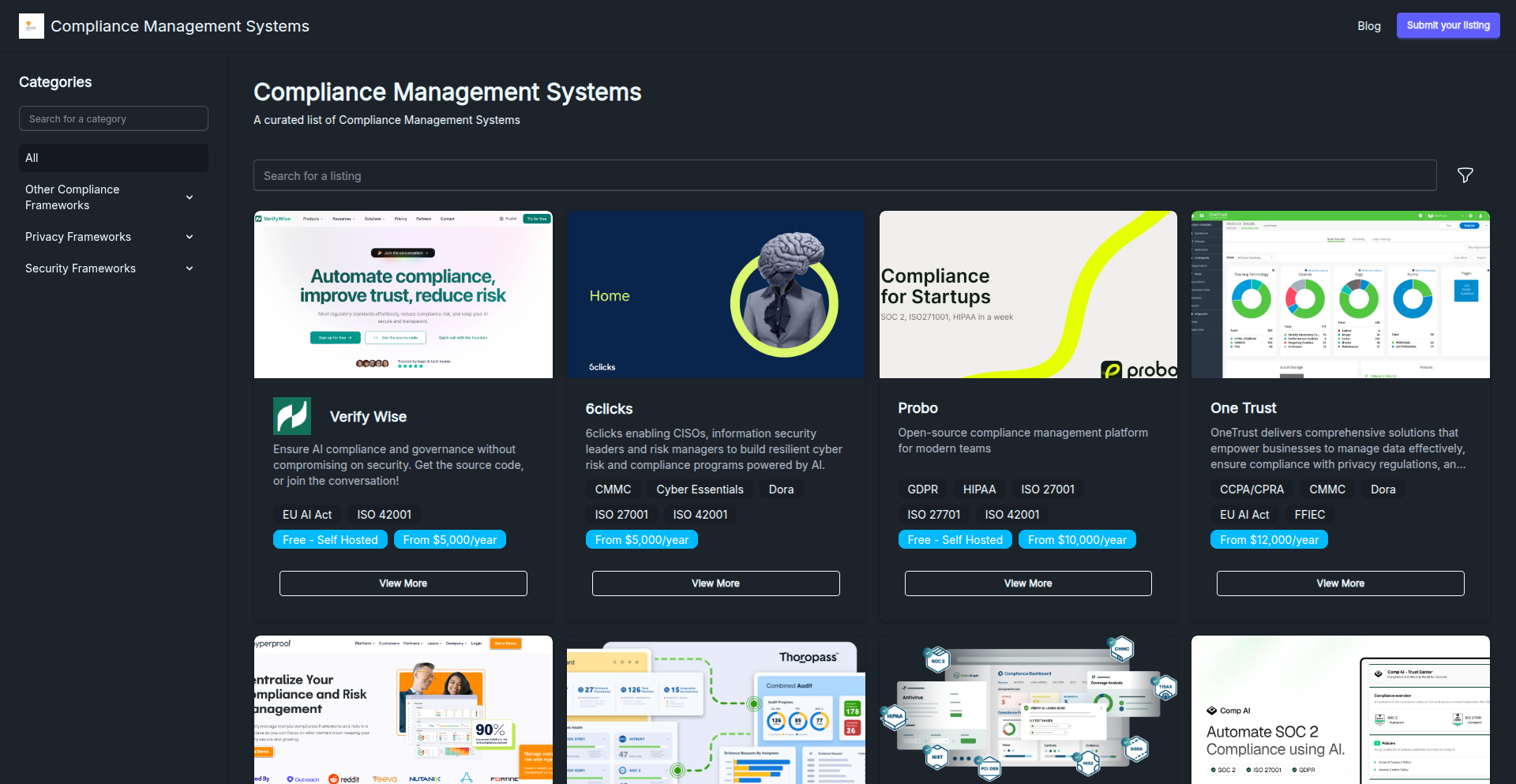Open the Verify Wise screenshot thumbnail
The width and height of the screenshot is (1516, 784).
click(403, 294)
